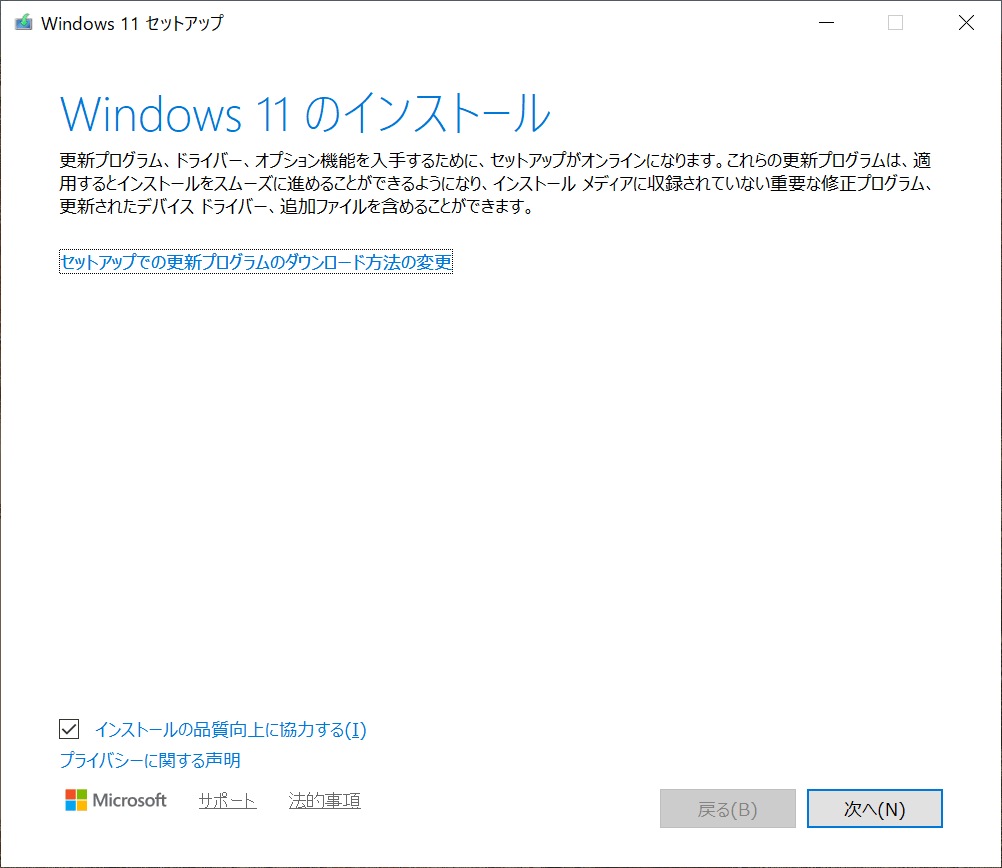The image size is (1002, 868).
Task: Click the Microsoft wordmark text
Action: (130, 800)
